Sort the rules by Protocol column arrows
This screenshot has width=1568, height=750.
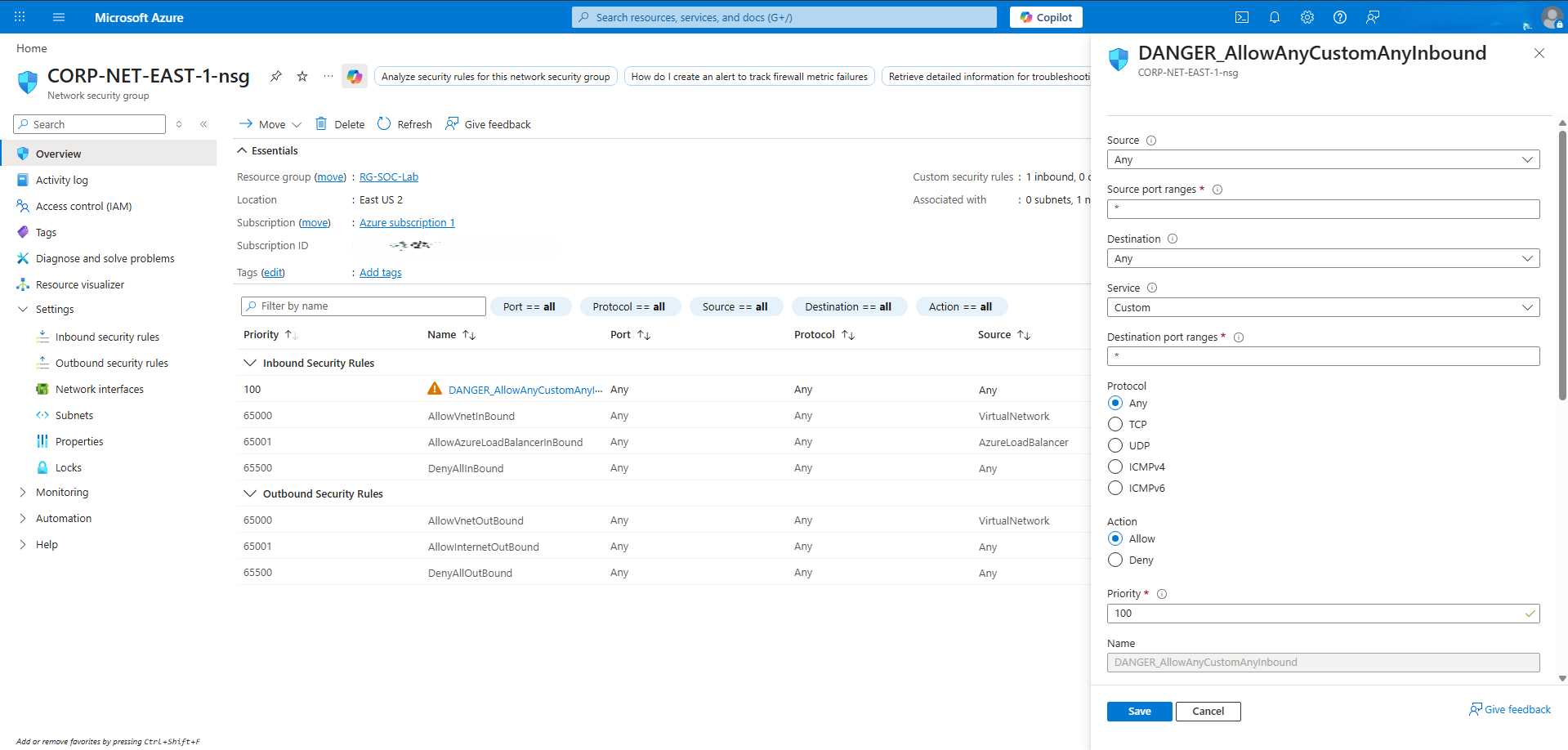point(848,335)
